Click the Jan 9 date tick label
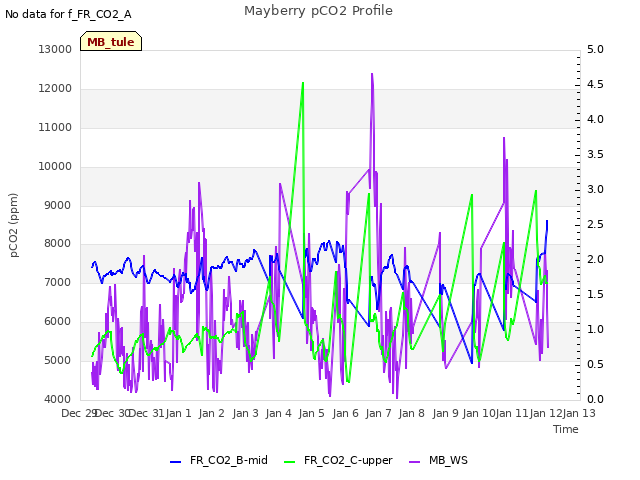640x480 pixels. 445,414
